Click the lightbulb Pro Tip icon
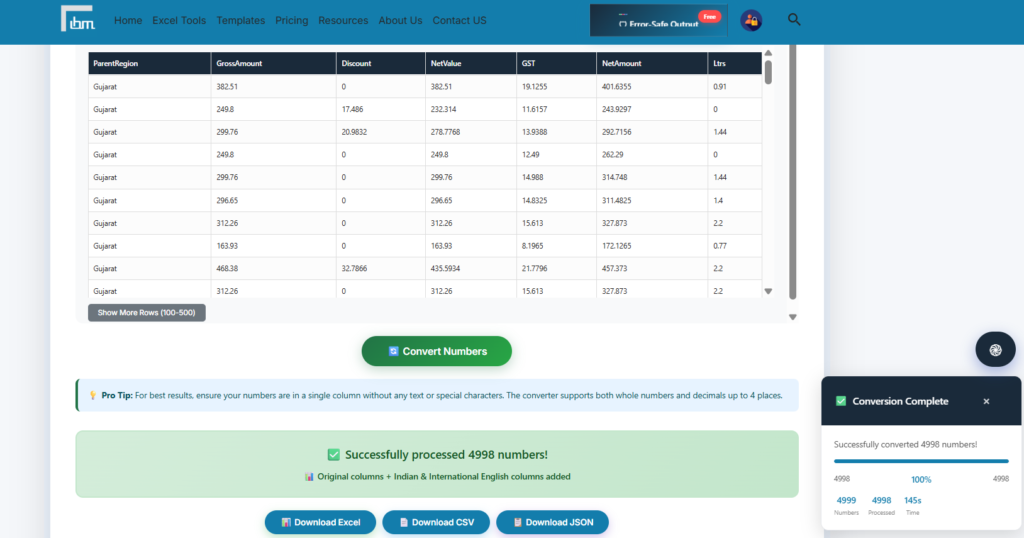Screen dimensions: 1024x538 click(93, 395)
